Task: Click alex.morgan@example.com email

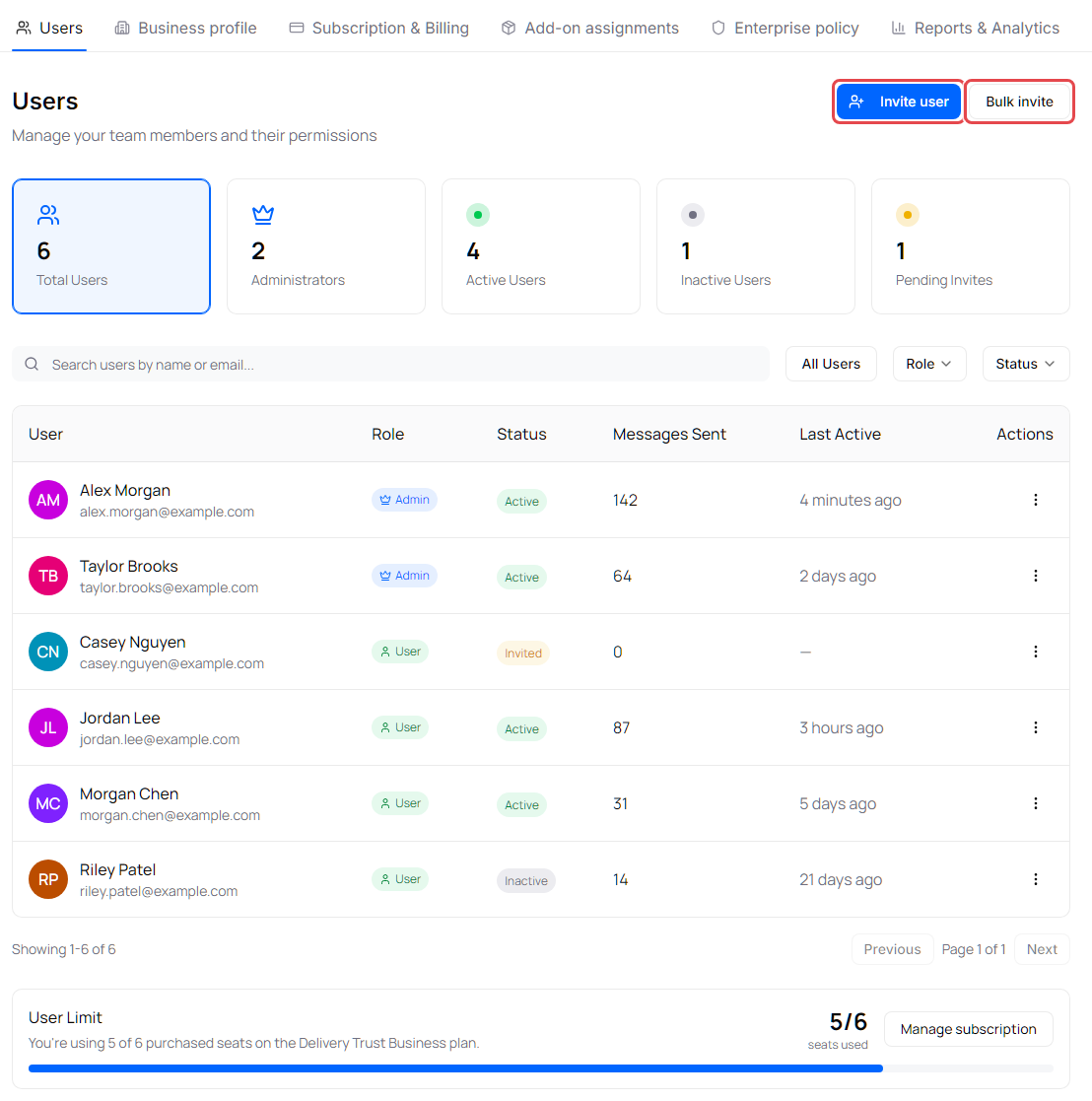Action: pos(167,512)
